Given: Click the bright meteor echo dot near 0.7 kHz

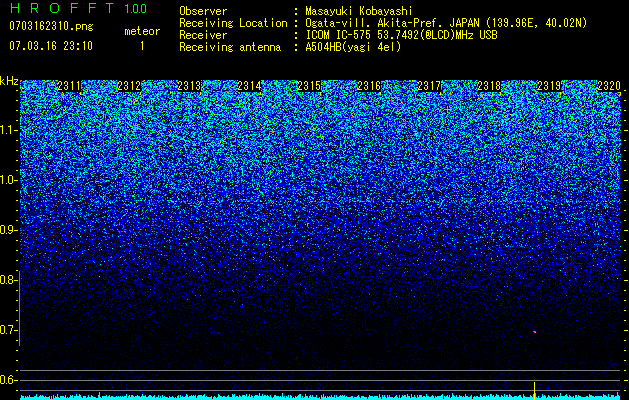Looking at the screenshot, I should (x=534, y=332).
